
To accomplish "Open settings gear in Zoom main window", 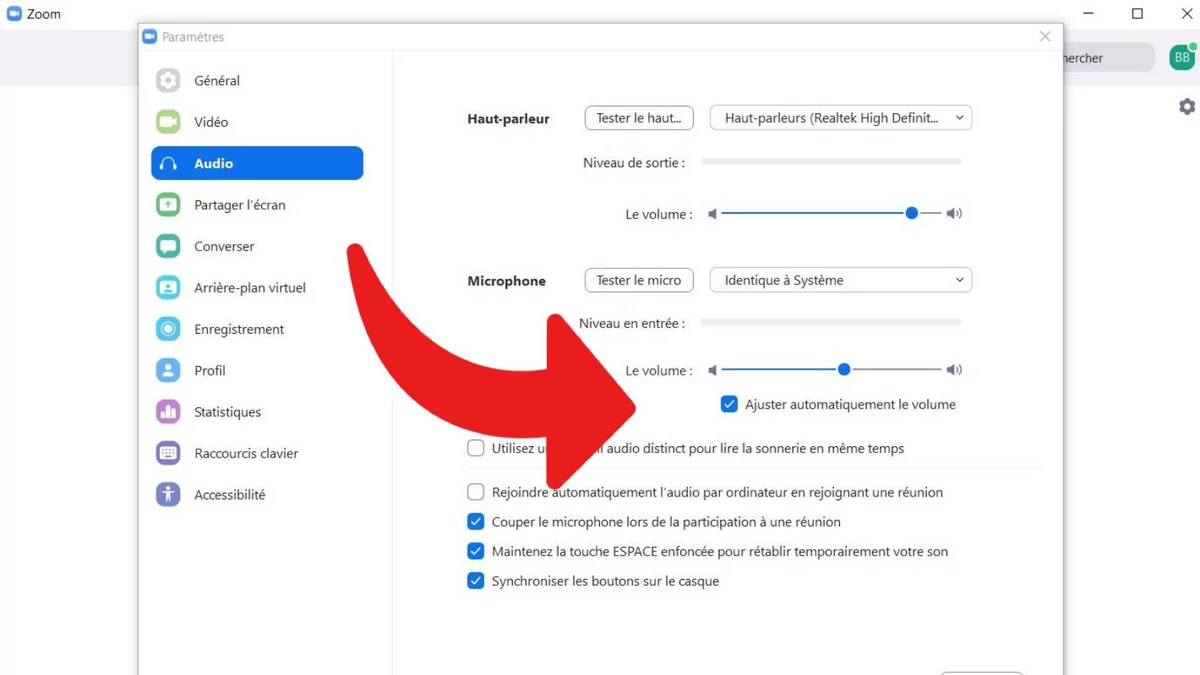I will [x=1187, y=106].
